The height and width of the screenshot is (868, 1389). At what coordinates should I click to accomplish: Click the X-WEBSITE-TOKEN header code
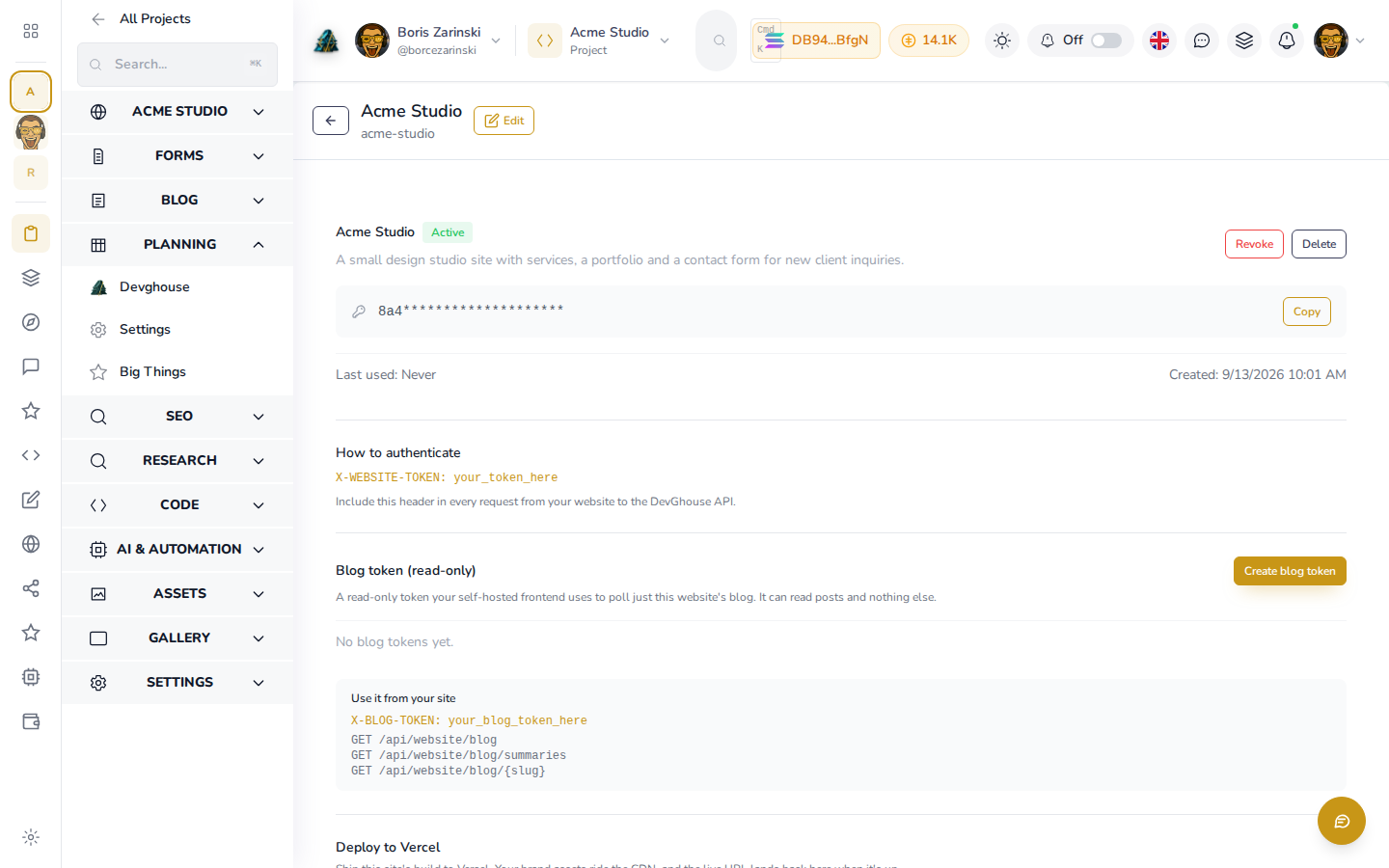tap(447, 477)
